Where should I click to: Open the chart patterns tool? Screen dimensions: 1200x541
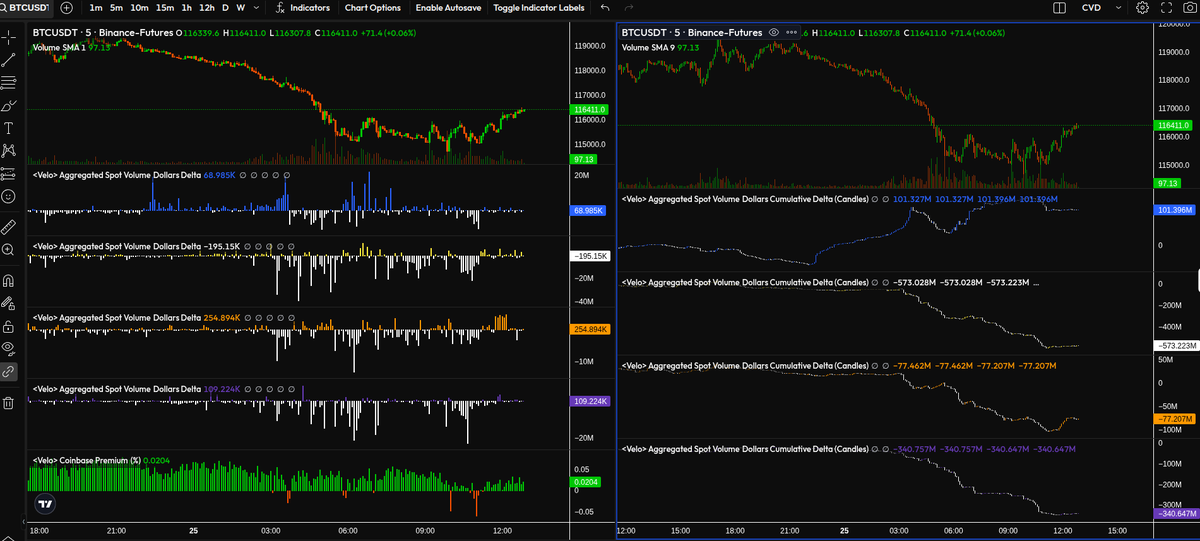[9, 151]
